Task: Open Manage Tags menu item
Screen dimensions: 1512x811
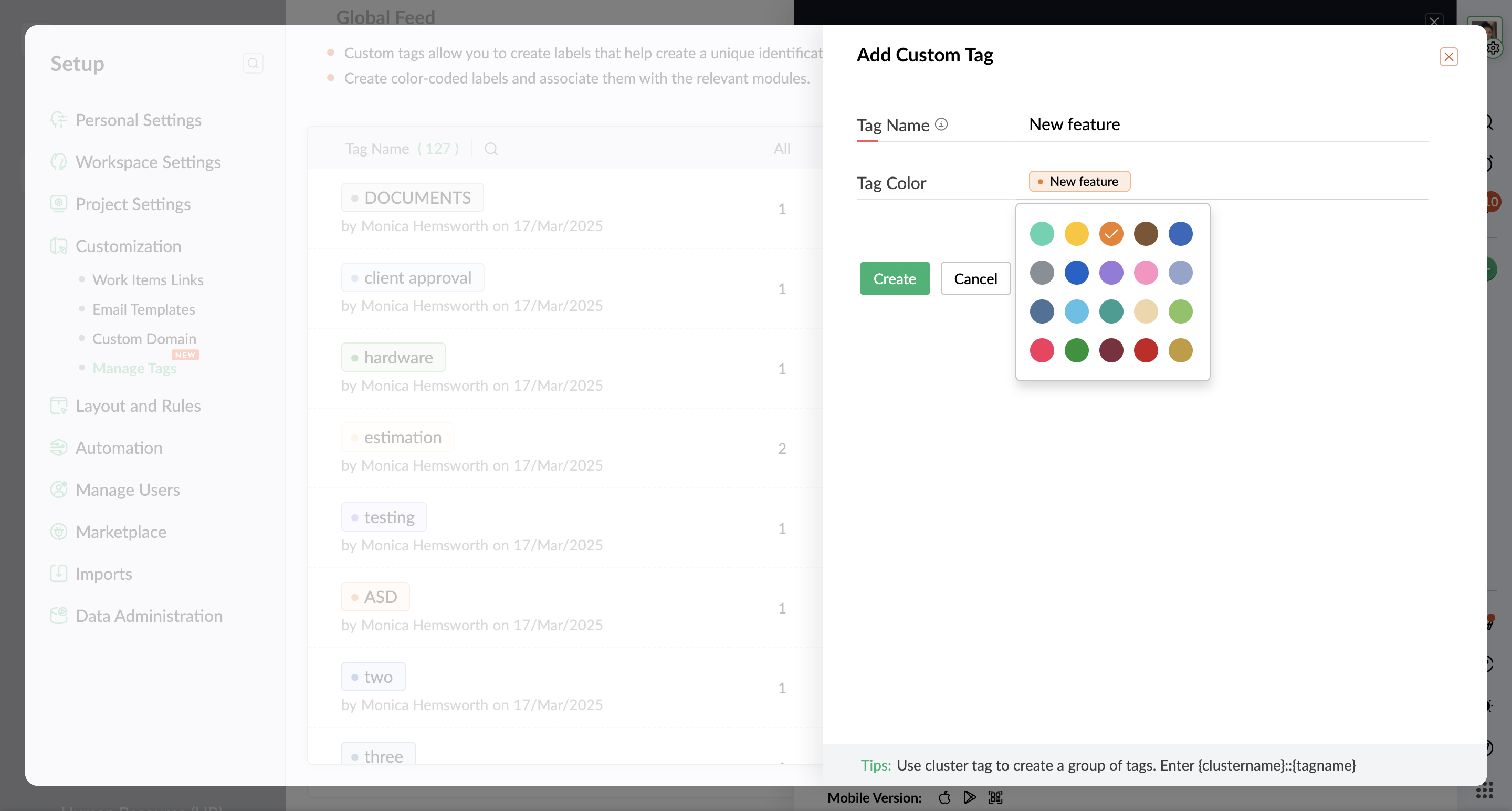Action: pos(134,368)
